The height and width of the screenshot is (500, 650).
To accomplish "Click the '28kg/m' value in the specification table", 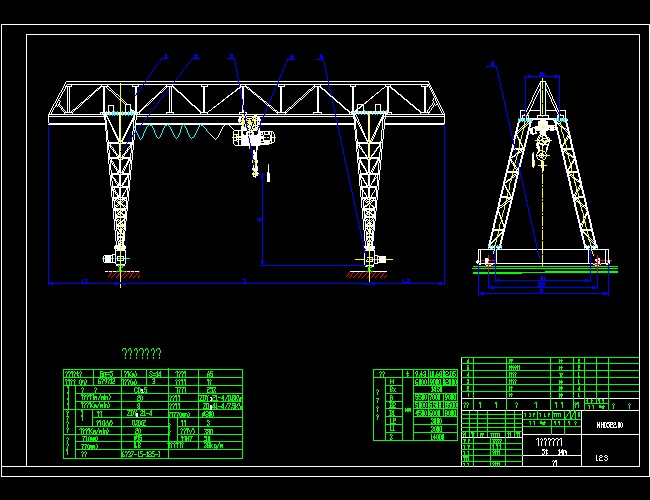I will [214, 446].
